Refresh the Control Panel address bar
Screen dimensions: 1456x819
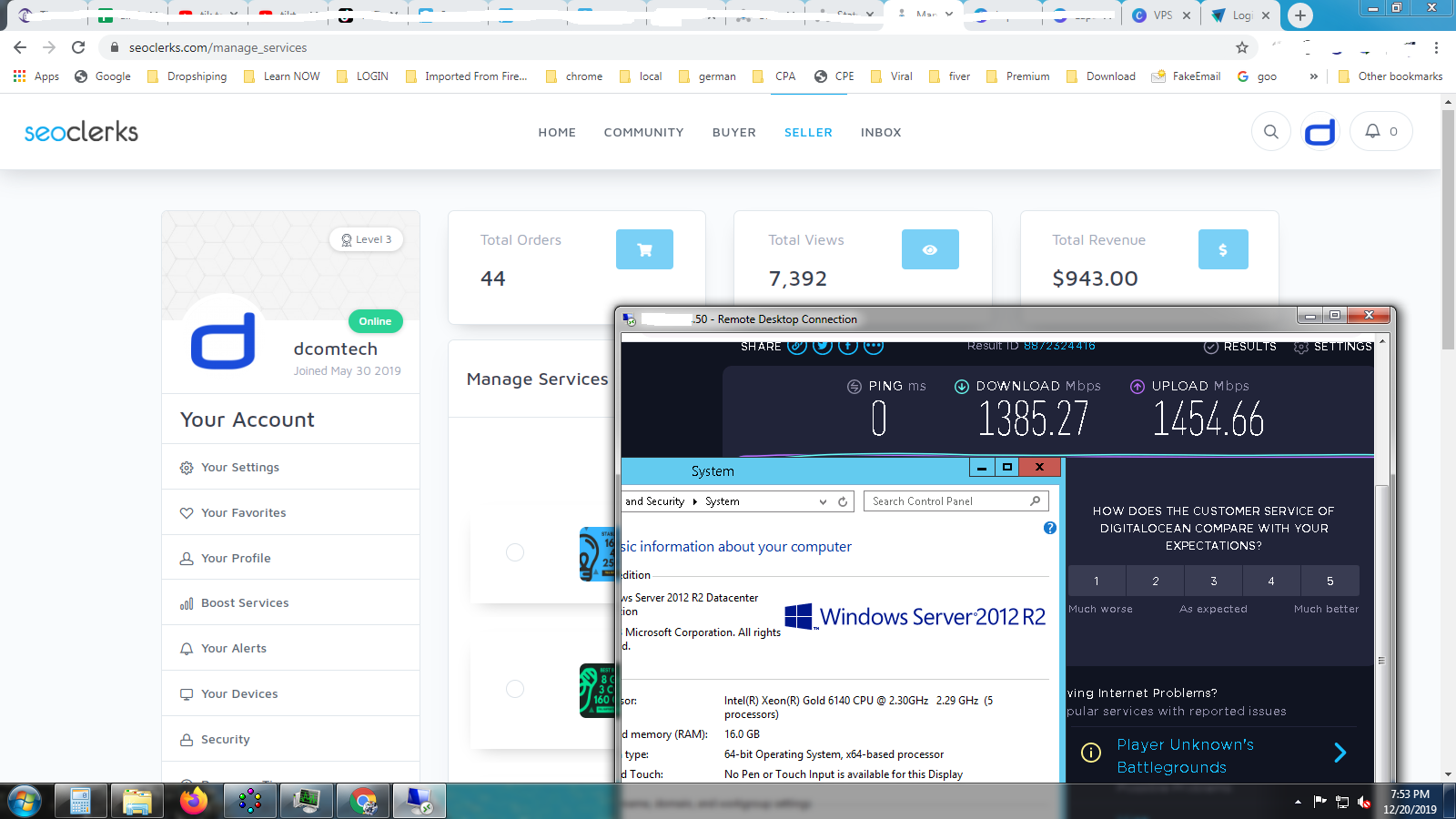click(x=843, y=501)
